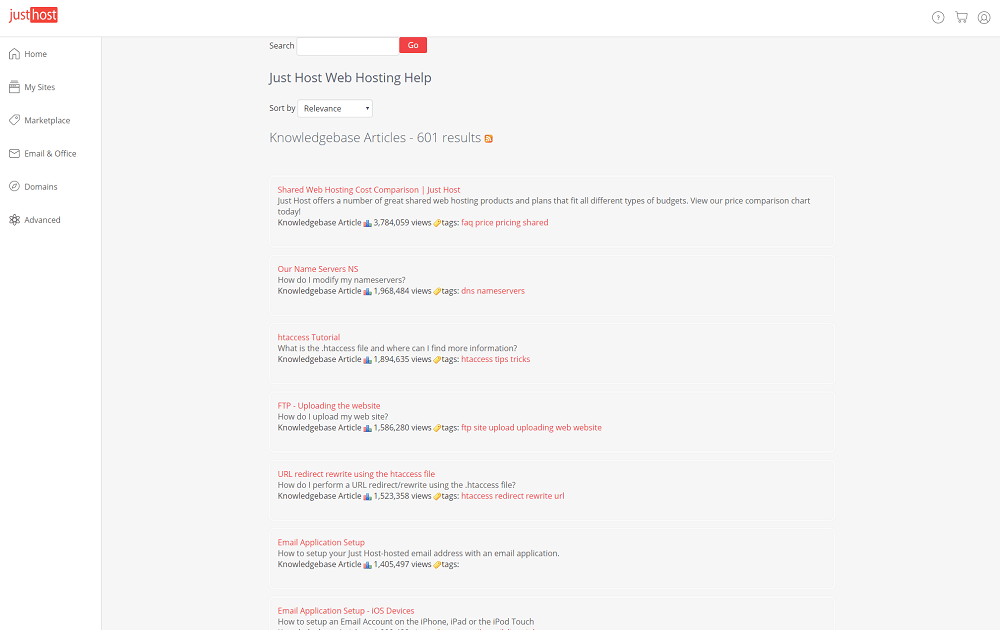Click the Marketplace tag icon
Viewport: 1000px width, 630px height.
pos(14,121)
